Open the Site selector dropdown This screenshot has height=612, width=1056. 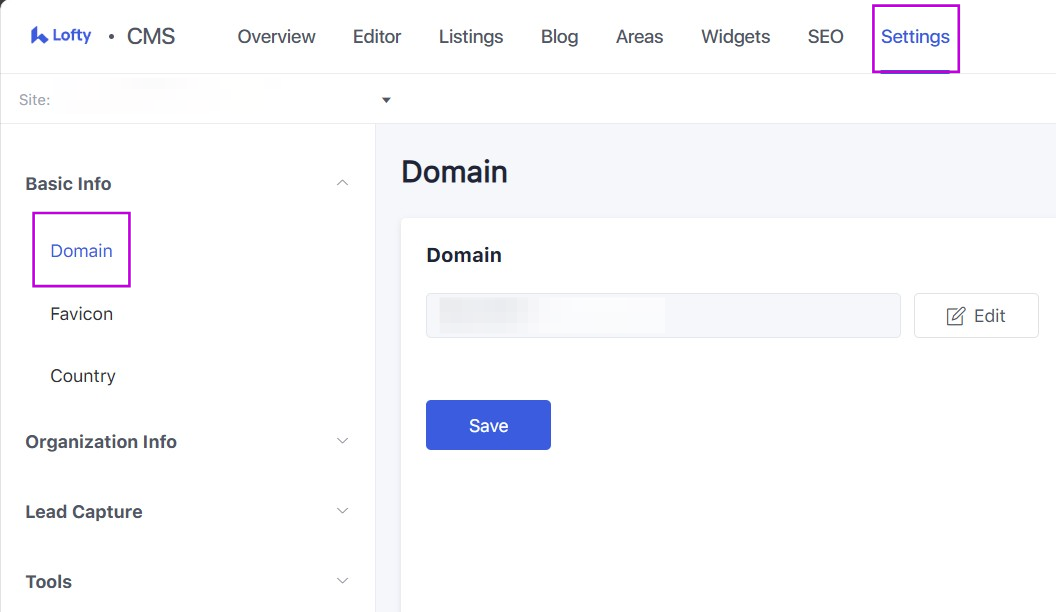point(386,100)
